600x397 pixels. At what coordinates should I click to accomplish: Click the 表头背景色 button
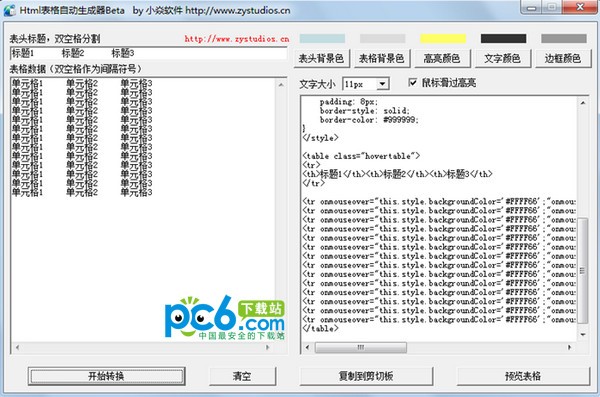pos(321,59)
